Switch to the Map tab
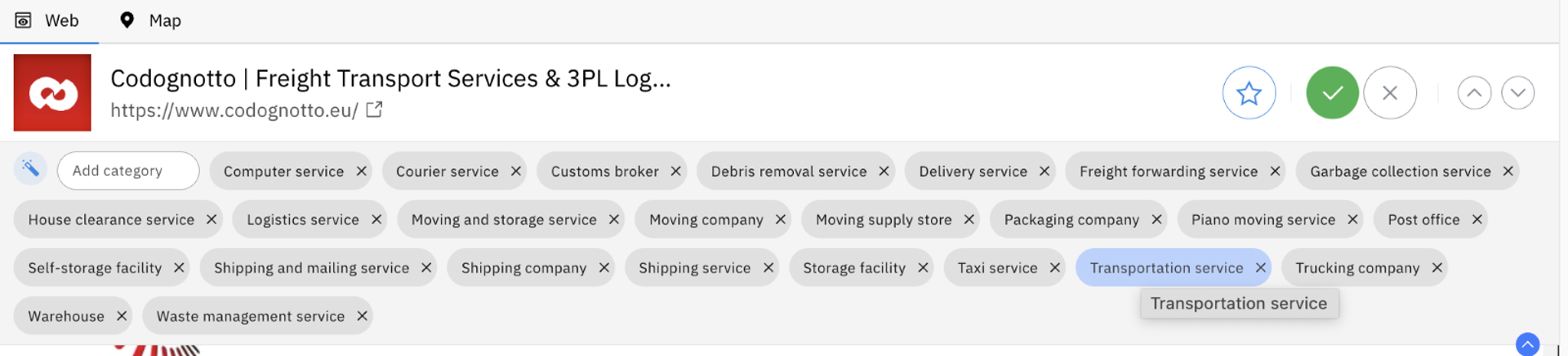Image resolution: width=1568 pixels, height=356 pixels. point(150,20)
